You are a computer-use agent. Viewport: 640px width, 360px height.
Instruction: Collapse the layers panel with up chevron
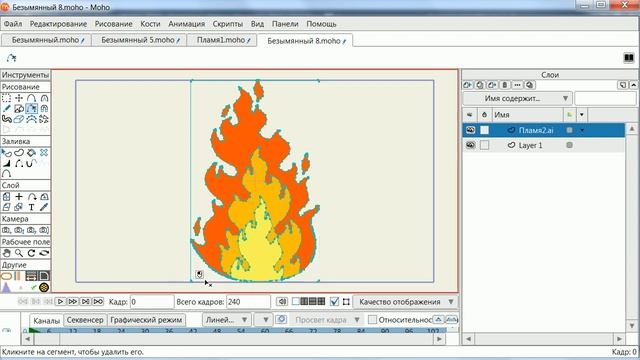click(633, 85)
